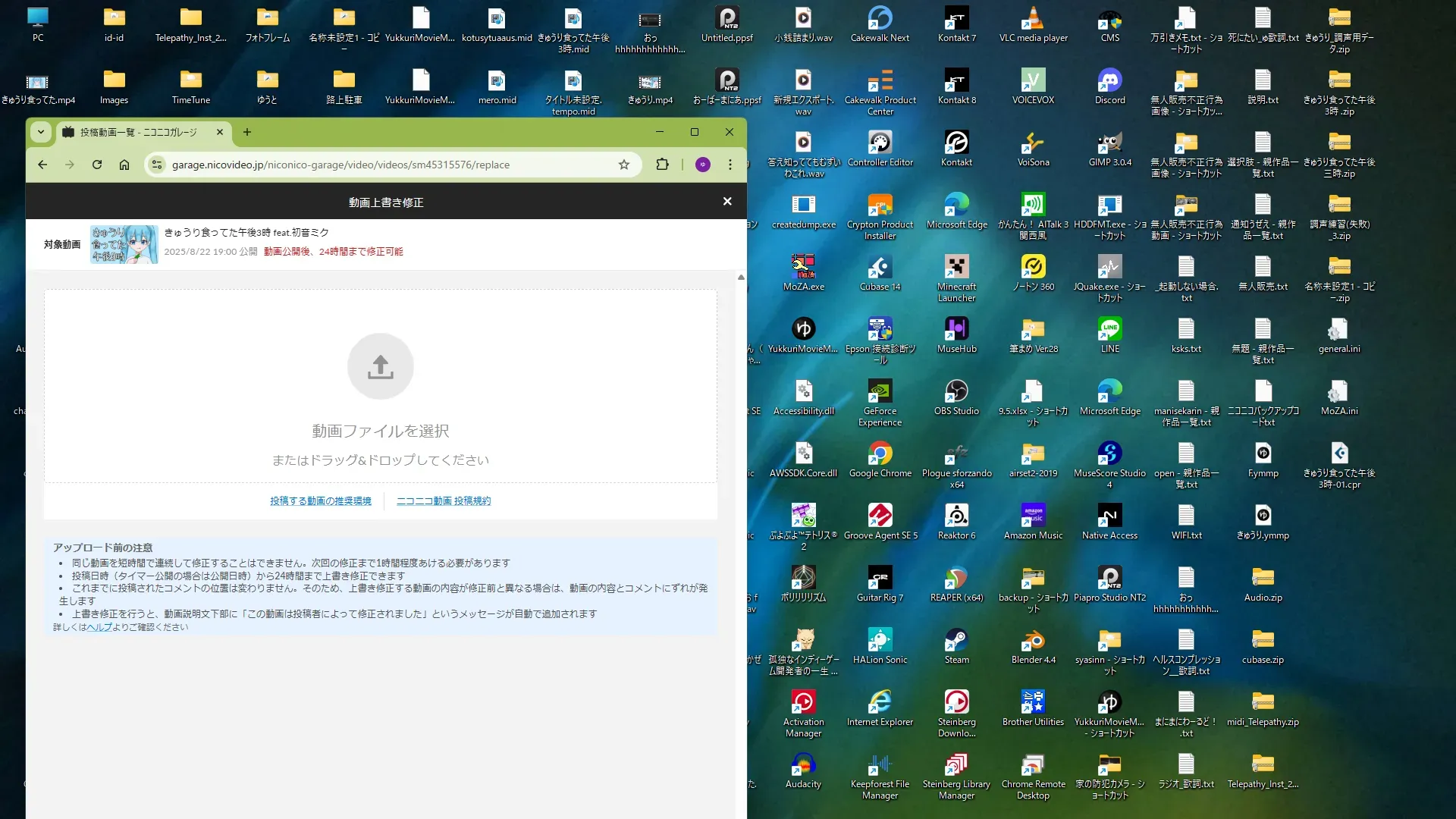Open the Chrome extensions puzzle icon
The image size is (1456, 819).
pos(662,165)
